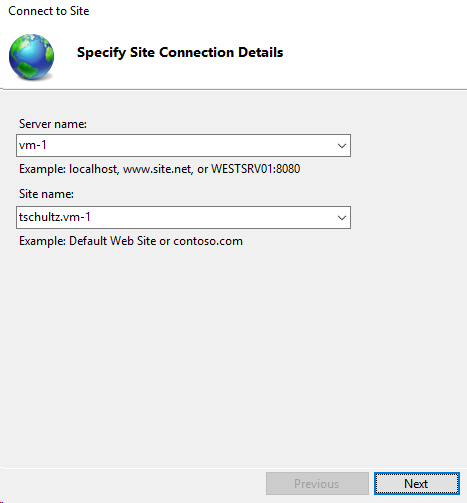This screenshot has height=503, width=467.
Task: Click the white header banner beside the heading
Action: [x=373, y=52]
